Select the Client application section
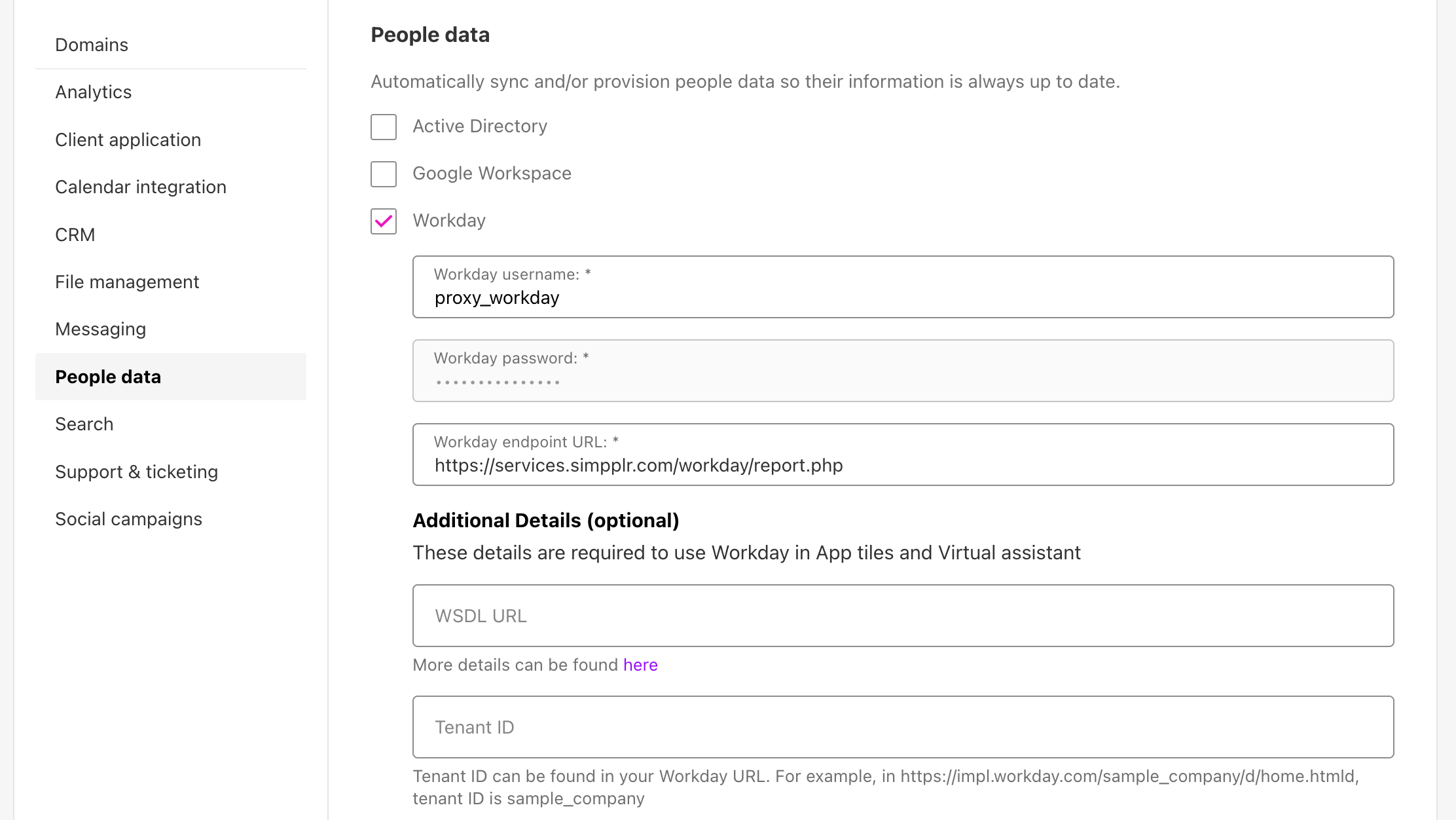Viewport: 1456px width, 820px height. 128,140
